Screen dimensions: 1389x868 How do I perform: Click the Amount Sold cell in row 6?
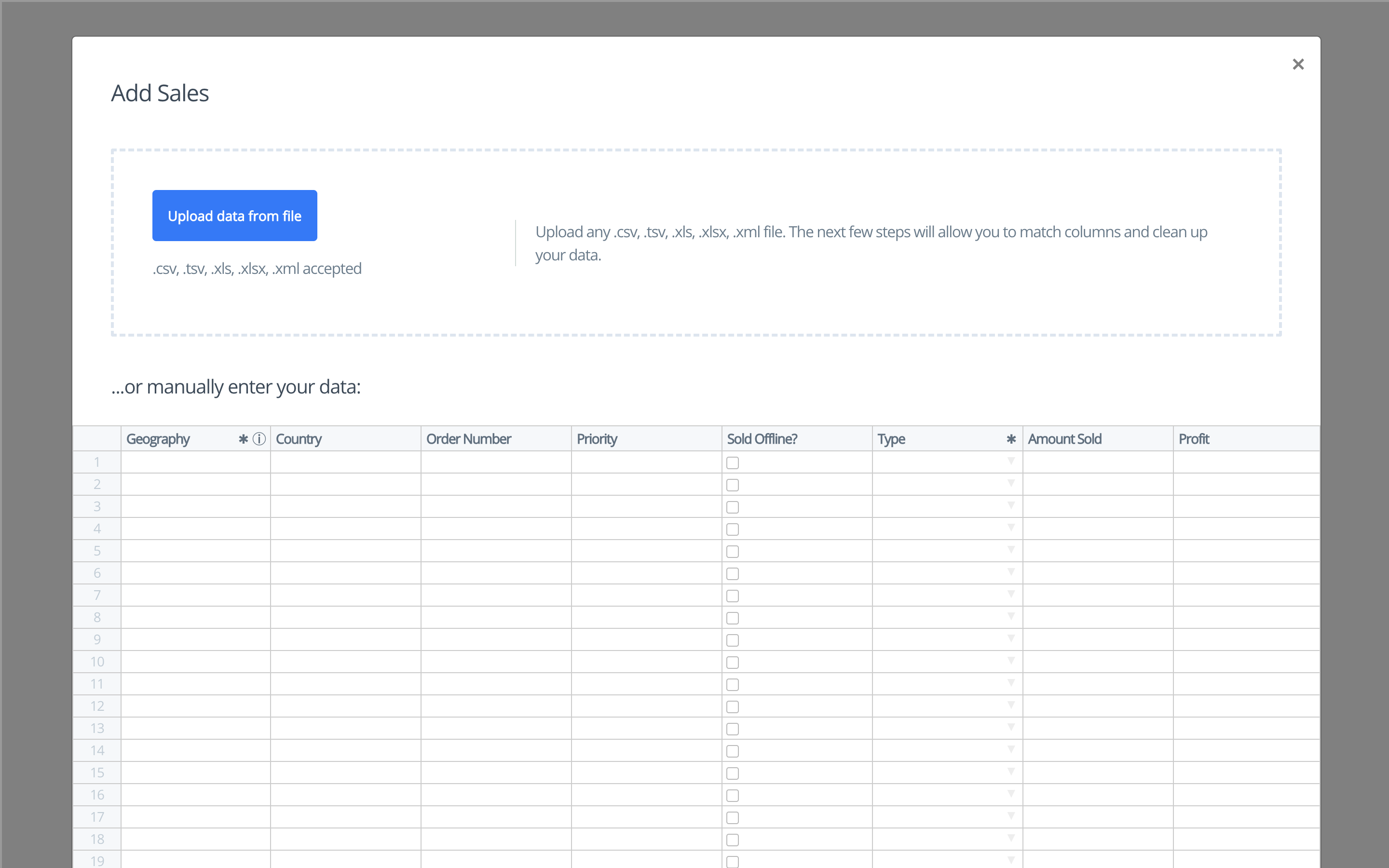click(1097, 573)
